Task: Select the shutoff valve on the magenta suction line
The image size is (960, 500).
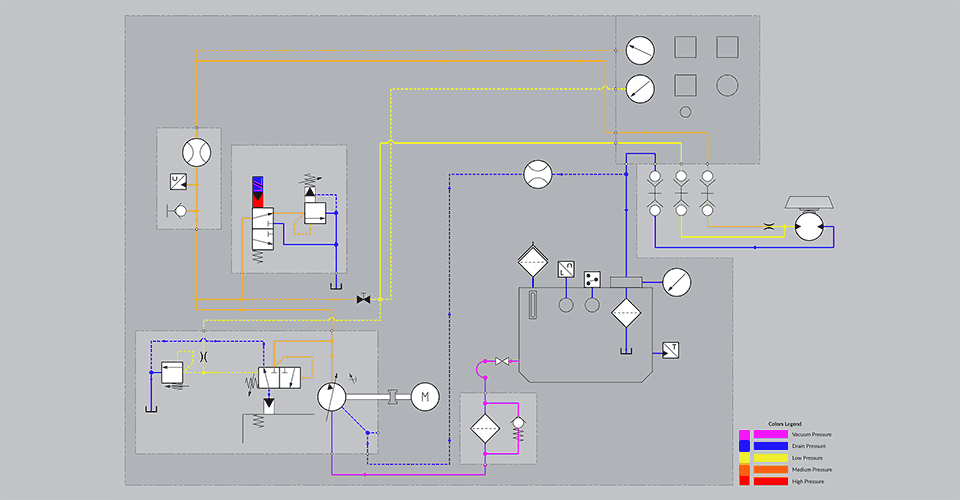Action: 503,360
